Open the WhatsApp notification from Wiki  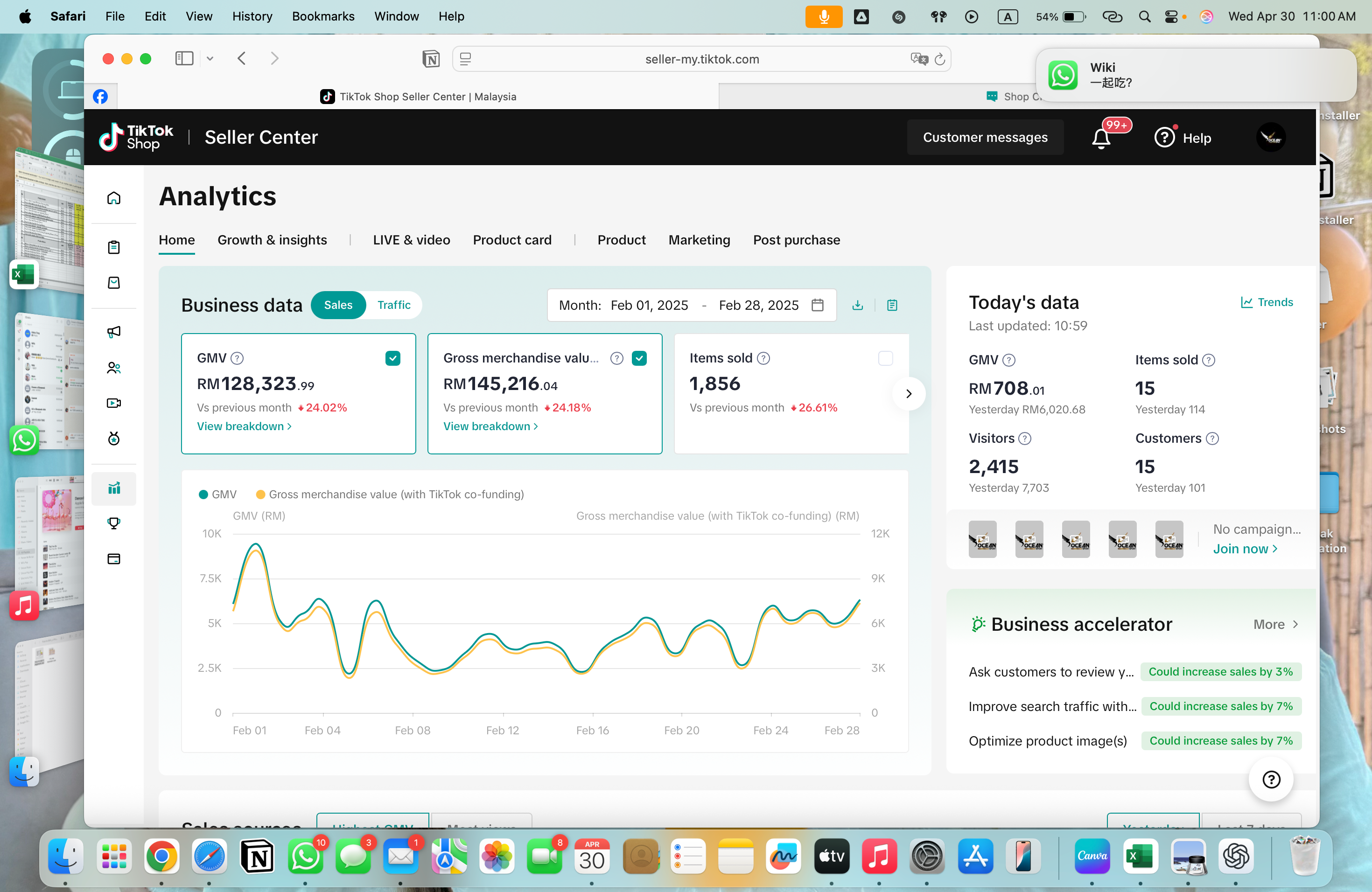1196,76
